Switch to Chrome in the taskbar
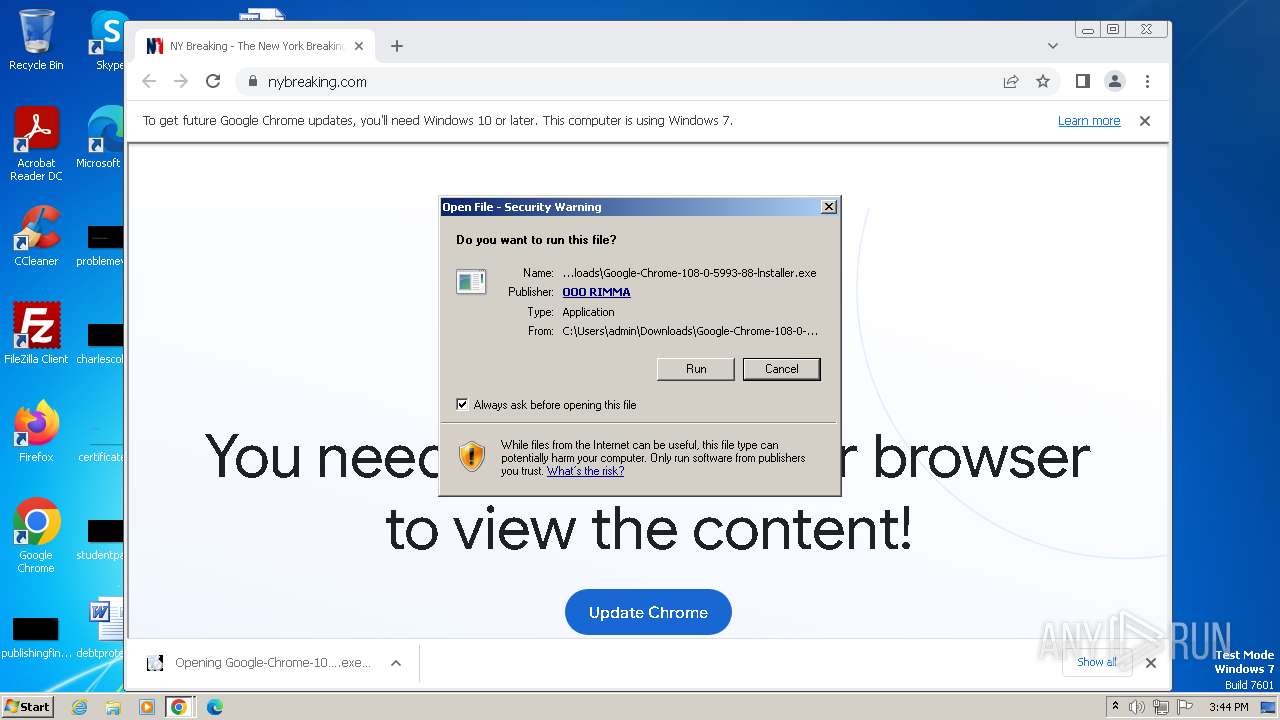This screenshot has height=720, width=1280. click(179, 707)
